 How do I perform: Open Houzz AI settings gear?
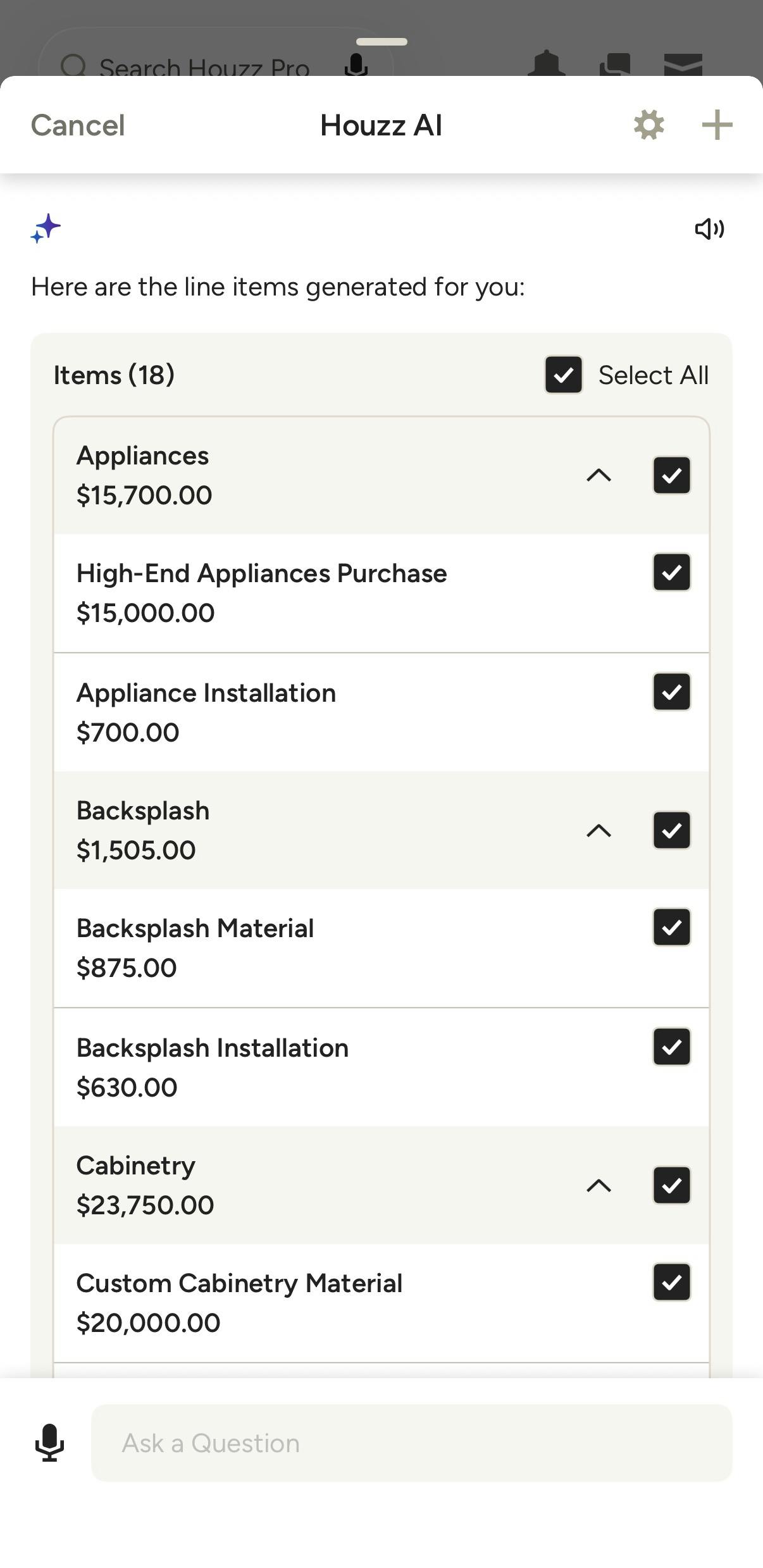[648, 125]
